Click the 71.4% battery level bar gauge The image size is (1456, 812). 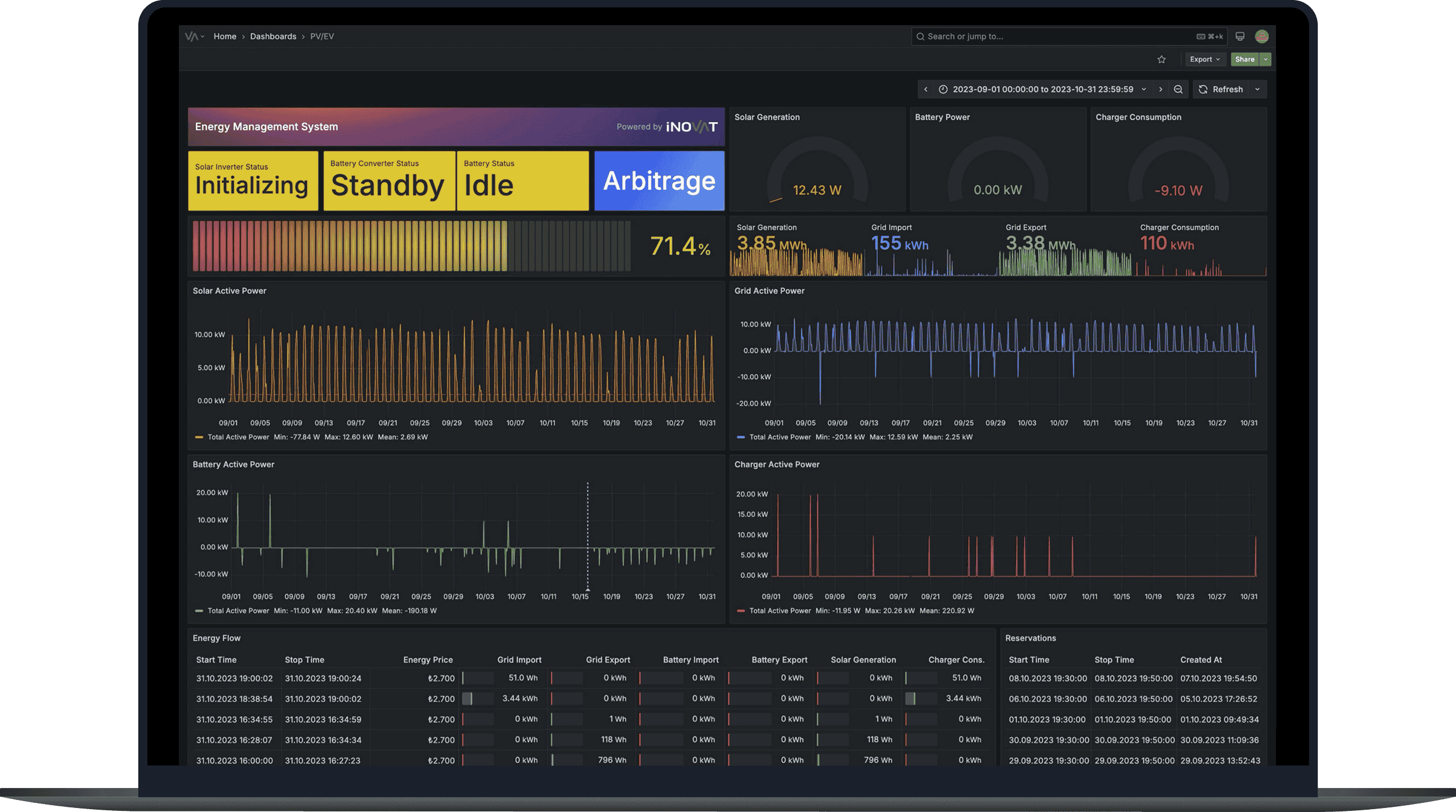tap(411, 246)
